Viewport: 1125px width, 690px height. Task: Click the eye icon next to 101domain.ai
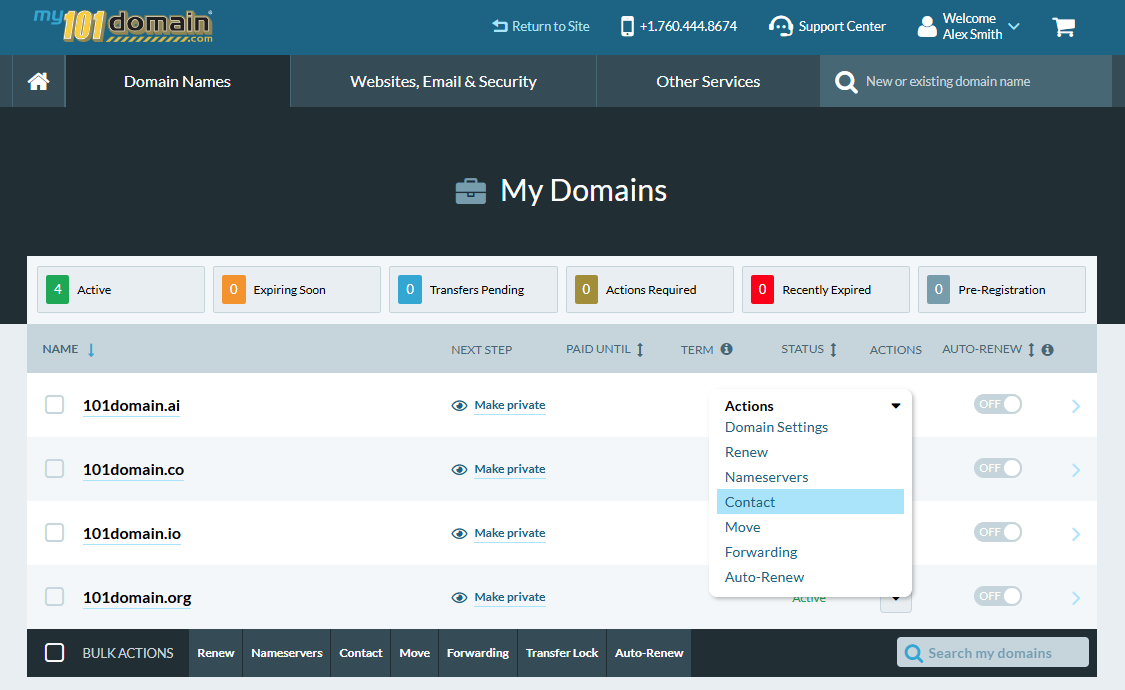[x=460, y=405]
